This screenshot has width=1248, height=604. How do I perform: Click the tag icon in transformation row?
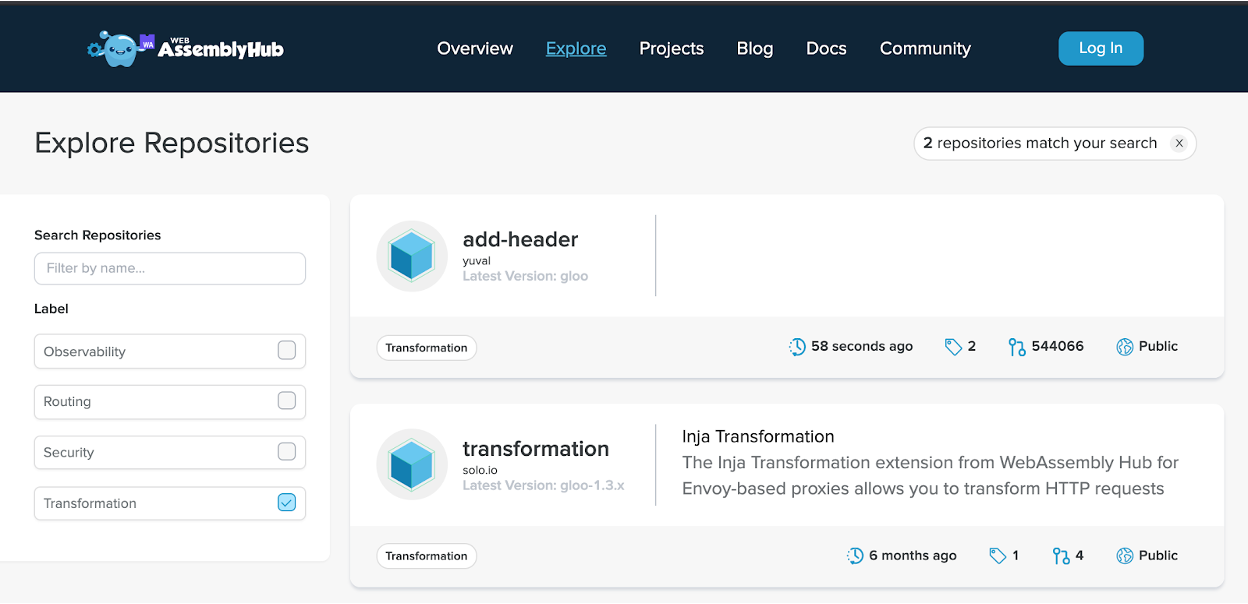pyautogui.click(x=997, y=556)
